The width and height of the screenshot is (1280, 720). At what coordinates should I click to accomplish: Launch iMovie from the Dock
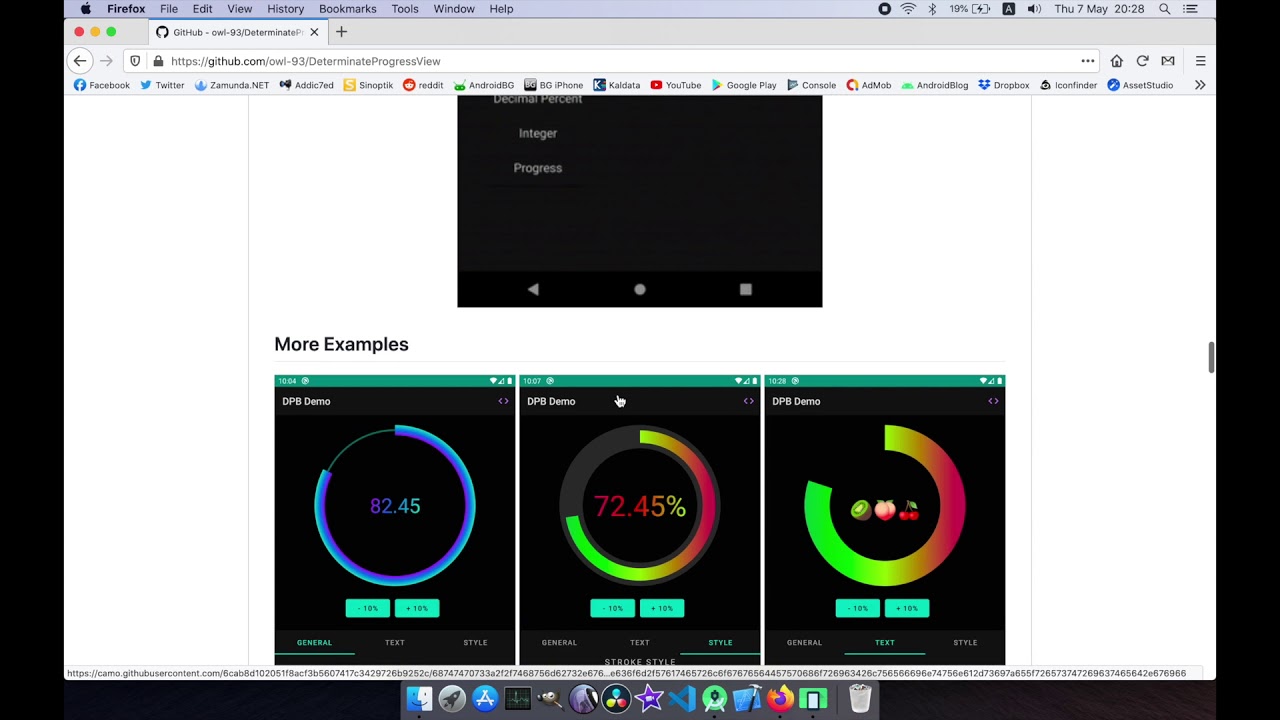[x=649, y=698]
